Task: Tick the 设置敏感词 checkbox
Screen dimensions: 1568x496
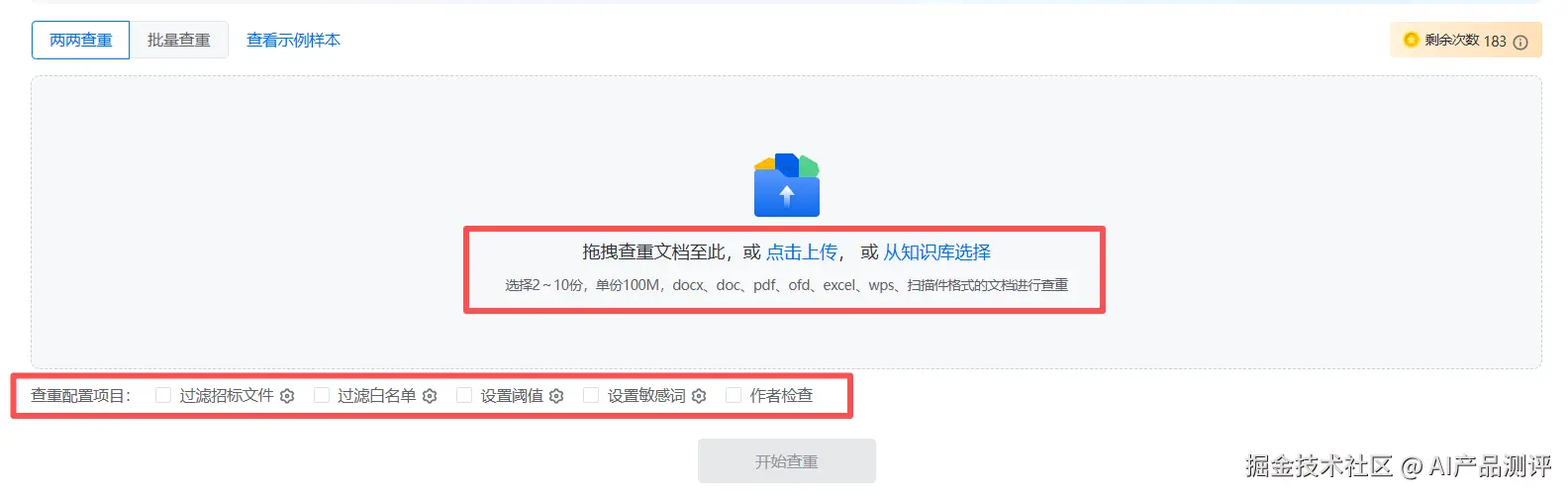Action: pyautogui.click(x=591, y=395)
